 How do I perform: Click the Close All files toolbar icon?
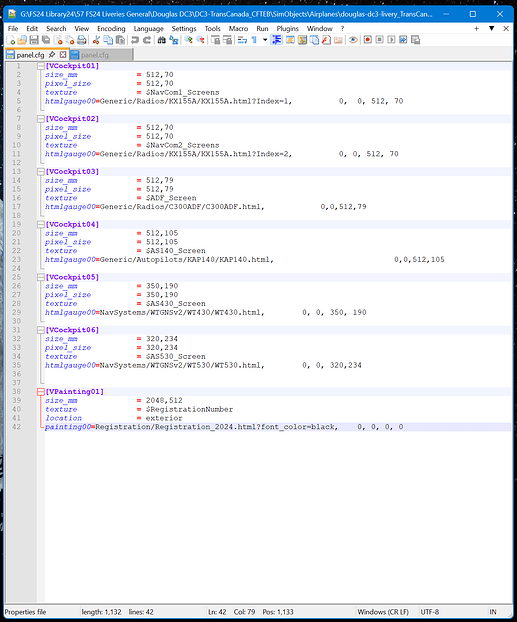[70, 40]
